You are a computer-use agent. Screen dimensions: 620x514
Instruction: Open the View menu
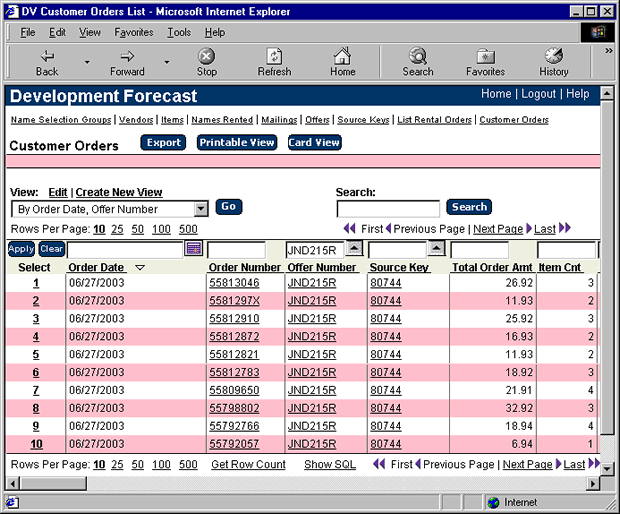pos(90,32)
